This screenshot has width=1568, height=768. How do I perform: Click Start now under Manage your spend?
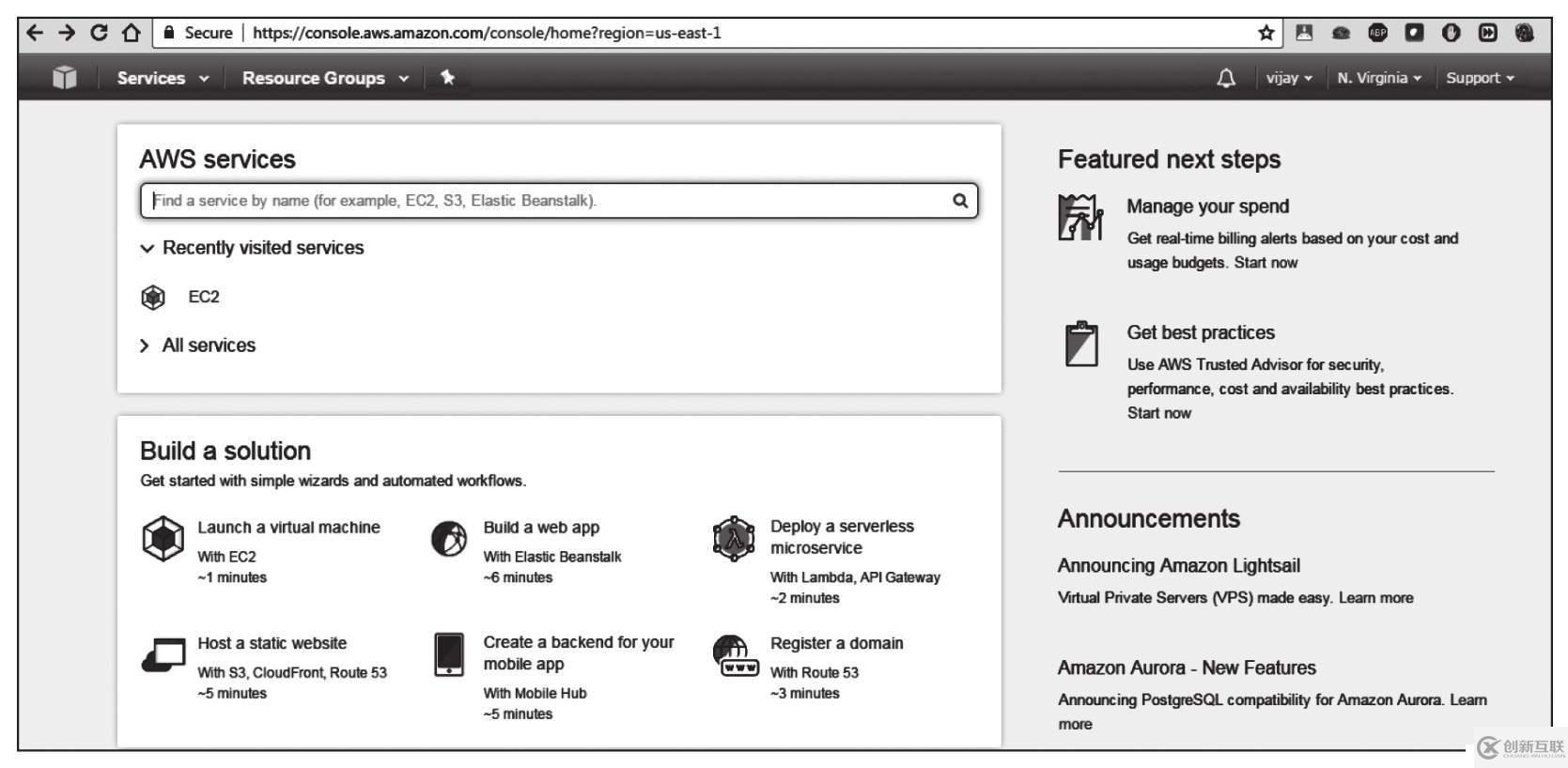click(1265, 263)
